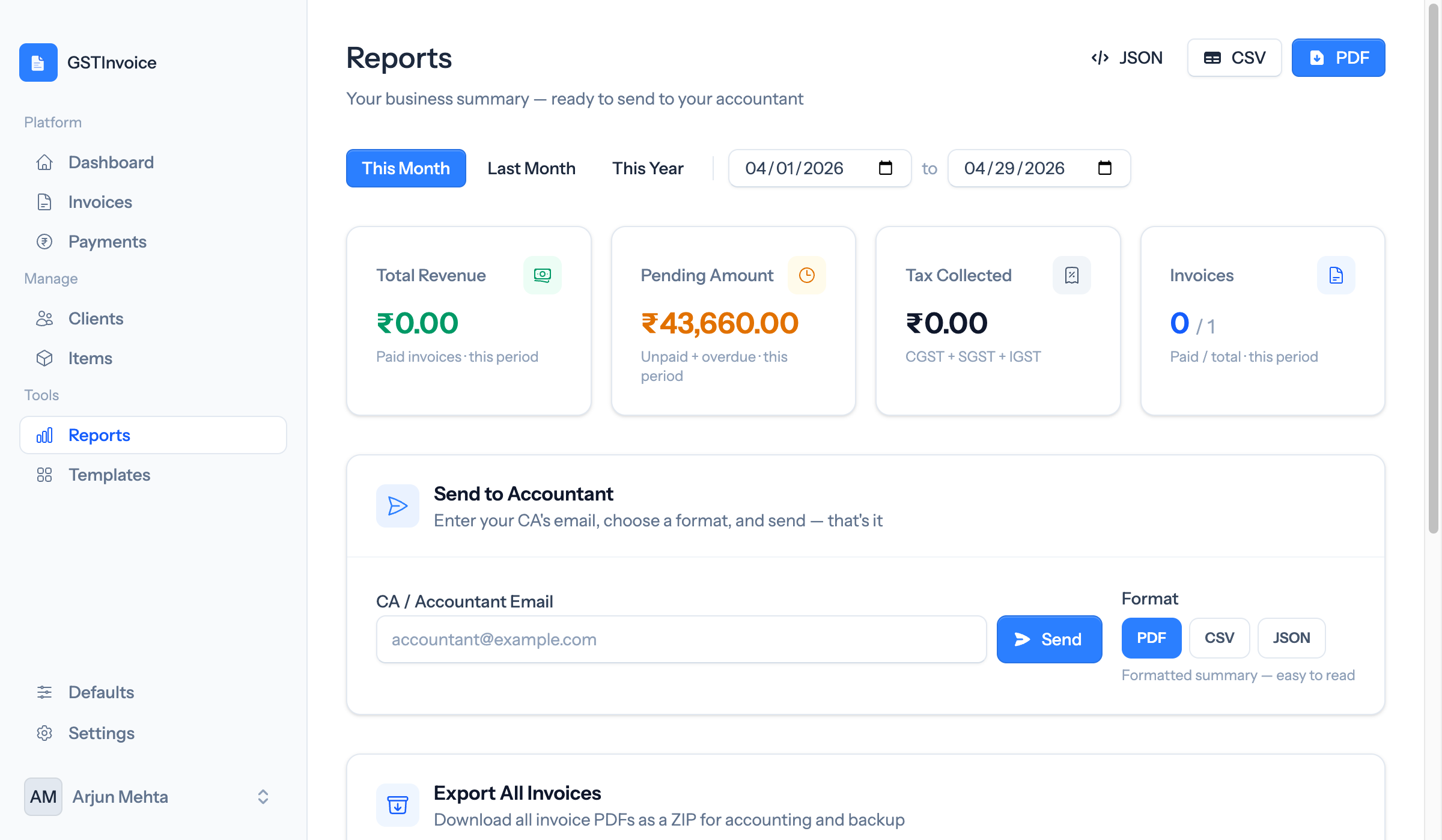Click the Reports bar chart icon
Image resolution: width=1442 pixels, height=840 pixels.
44,435
